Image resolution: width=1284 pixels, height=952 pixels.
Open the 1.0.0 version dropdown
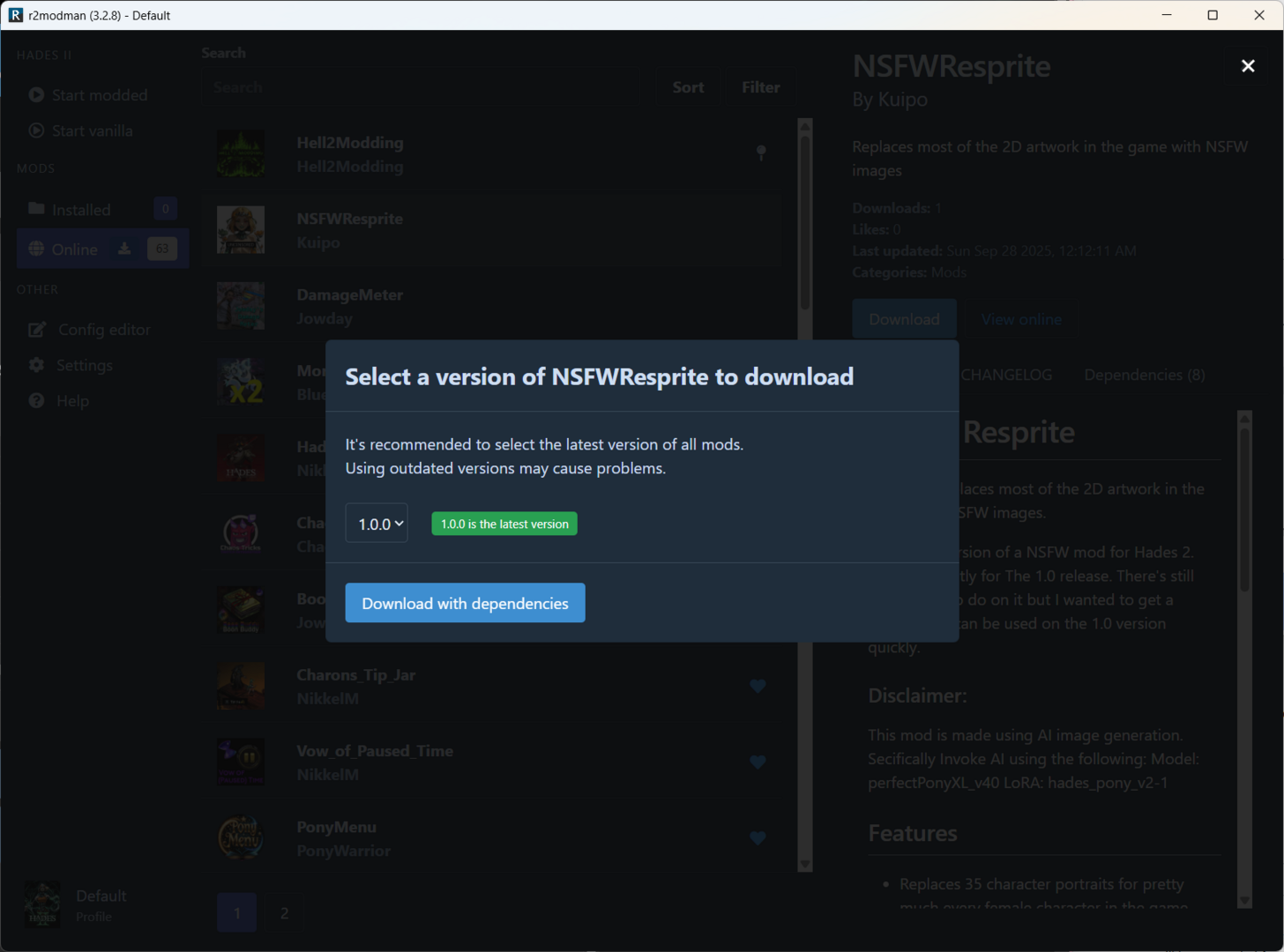[377, 524]
